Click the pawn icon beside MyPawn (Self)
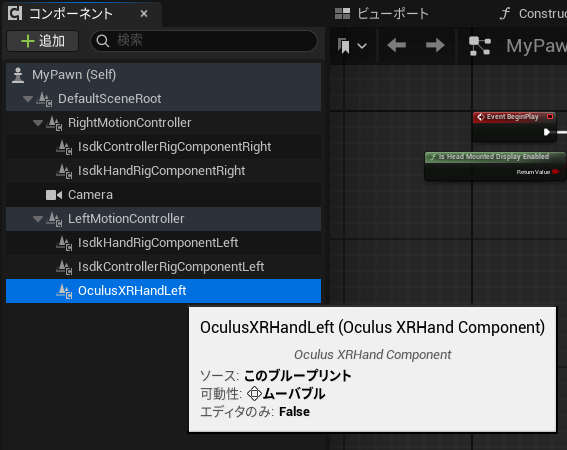The image size is (567, 450). click(x=18, y=75)
